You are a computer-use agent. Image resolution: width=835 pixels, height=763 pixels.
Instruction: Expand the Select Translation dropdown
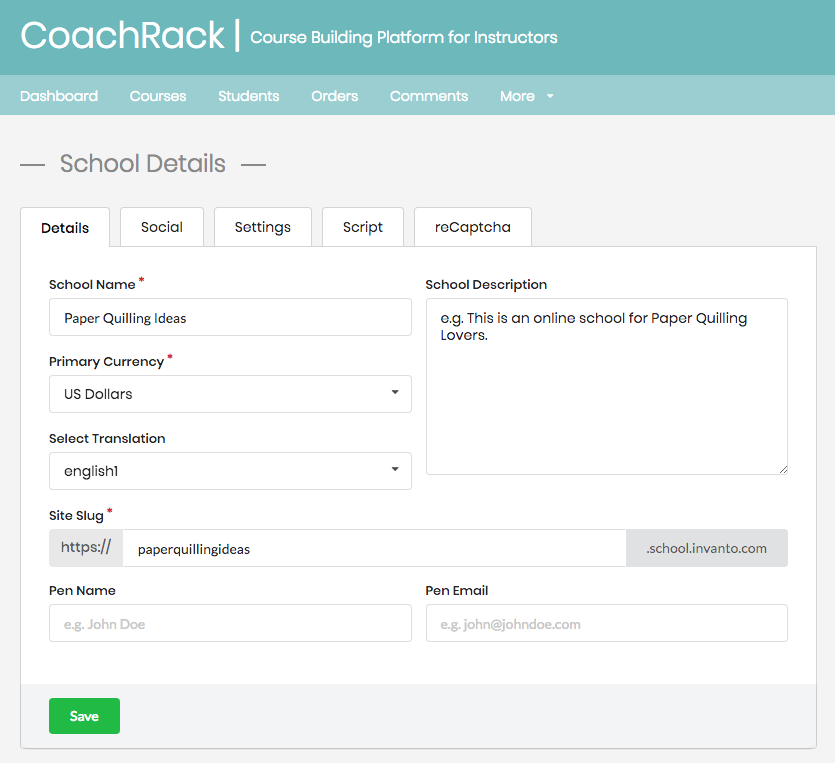[230, 471]
